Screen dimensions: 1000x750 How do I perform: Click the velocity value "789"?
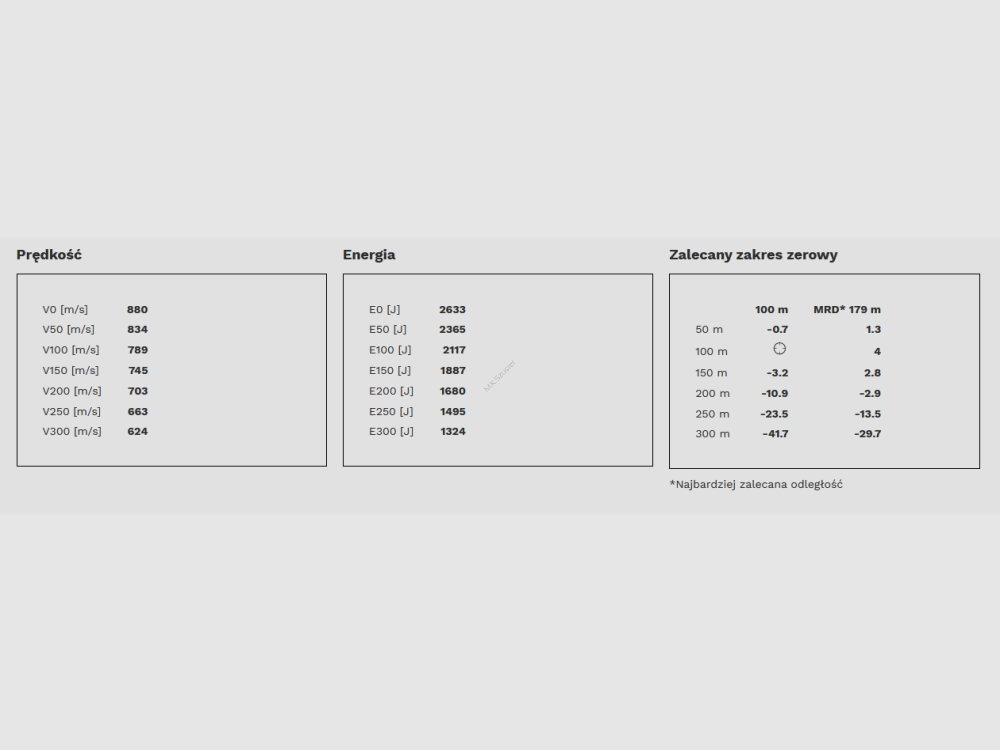pos(137,350)
